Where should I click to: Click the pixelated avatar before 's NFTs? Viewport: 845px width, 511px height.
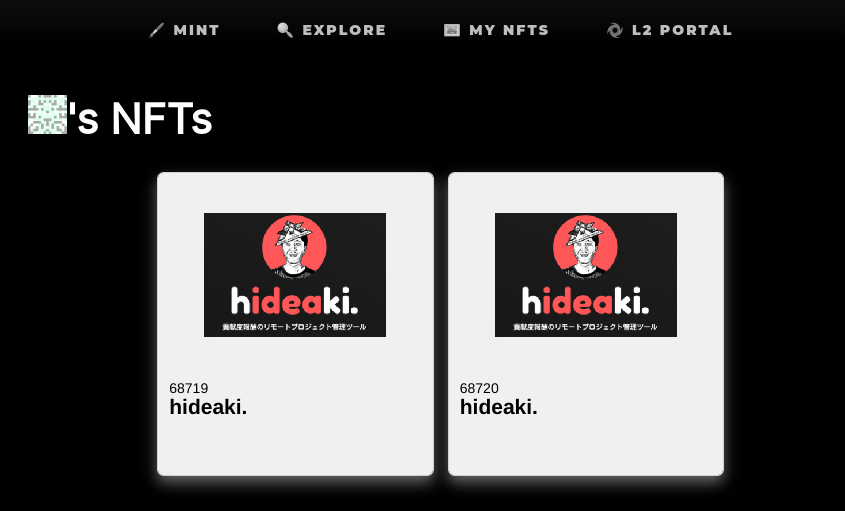(47, 114)
